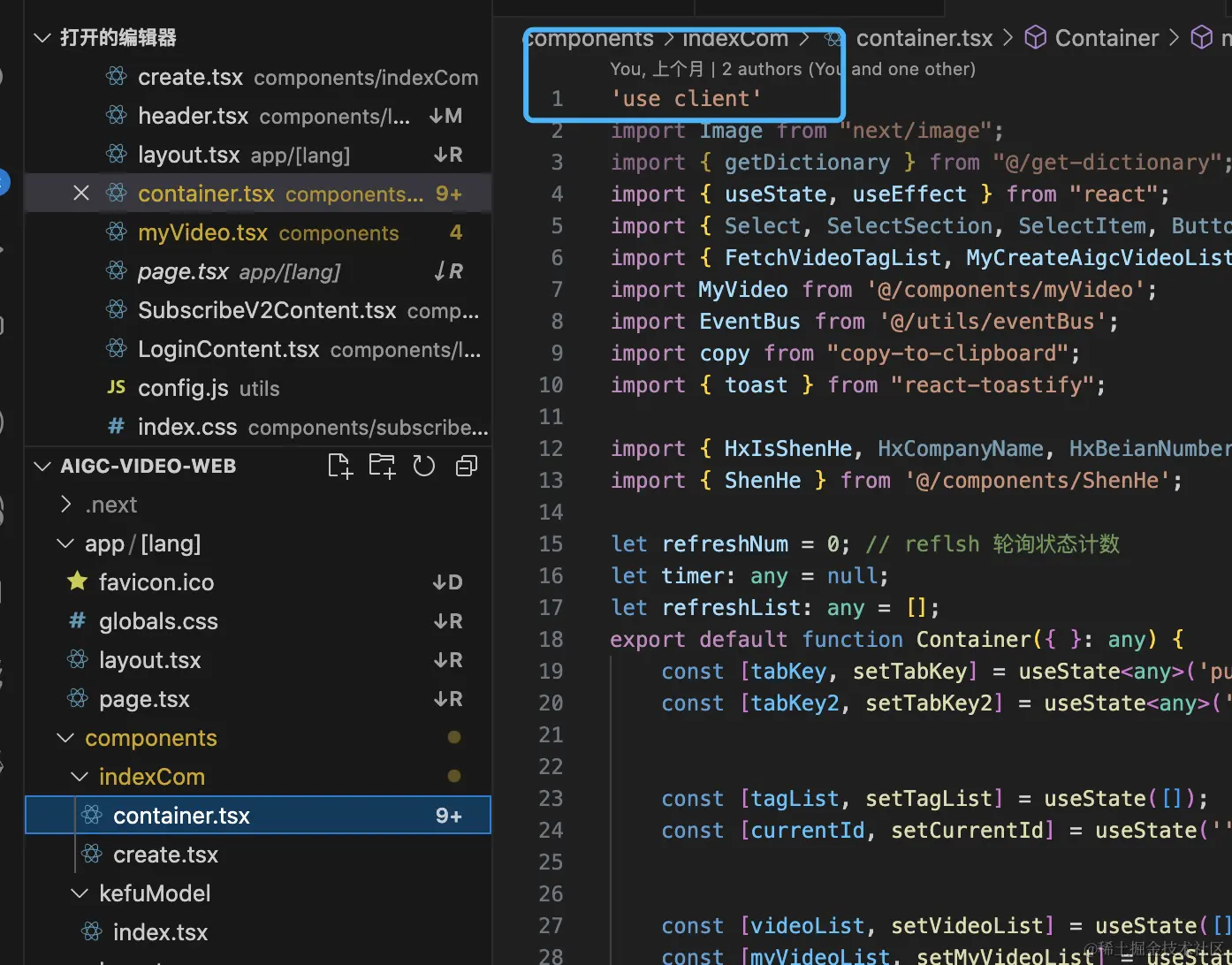Collapse the open editors section

pyautogui.click(x=42, y=38)
